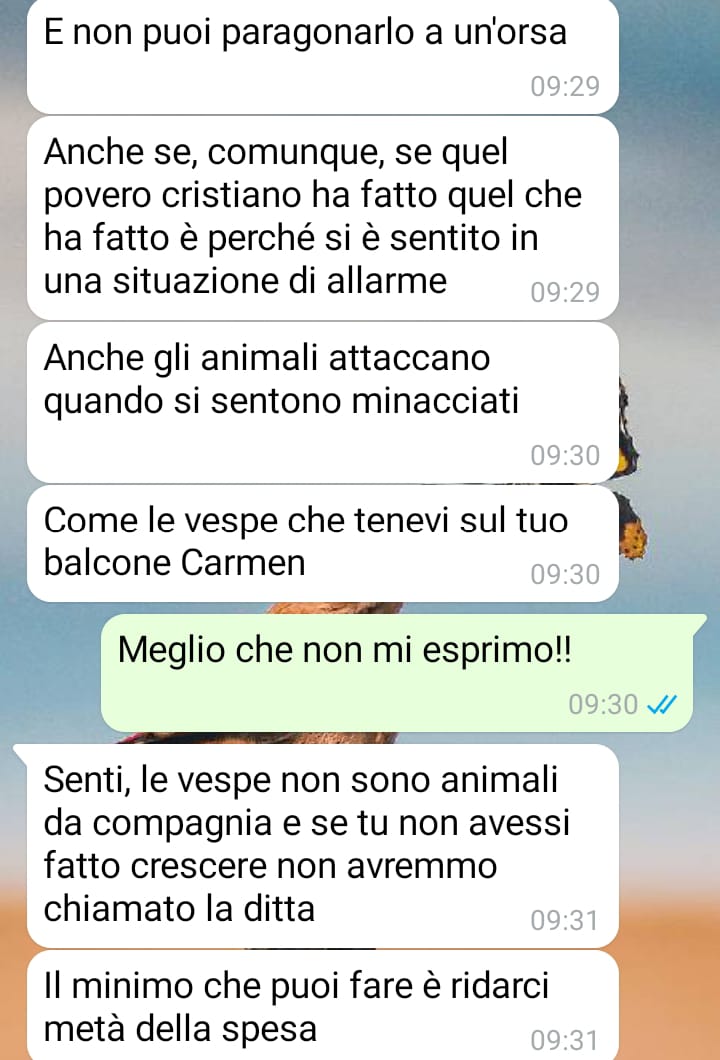
Task: Tap the 09:30 timestamp under 'sentono minacciati'
Action: 565,456
